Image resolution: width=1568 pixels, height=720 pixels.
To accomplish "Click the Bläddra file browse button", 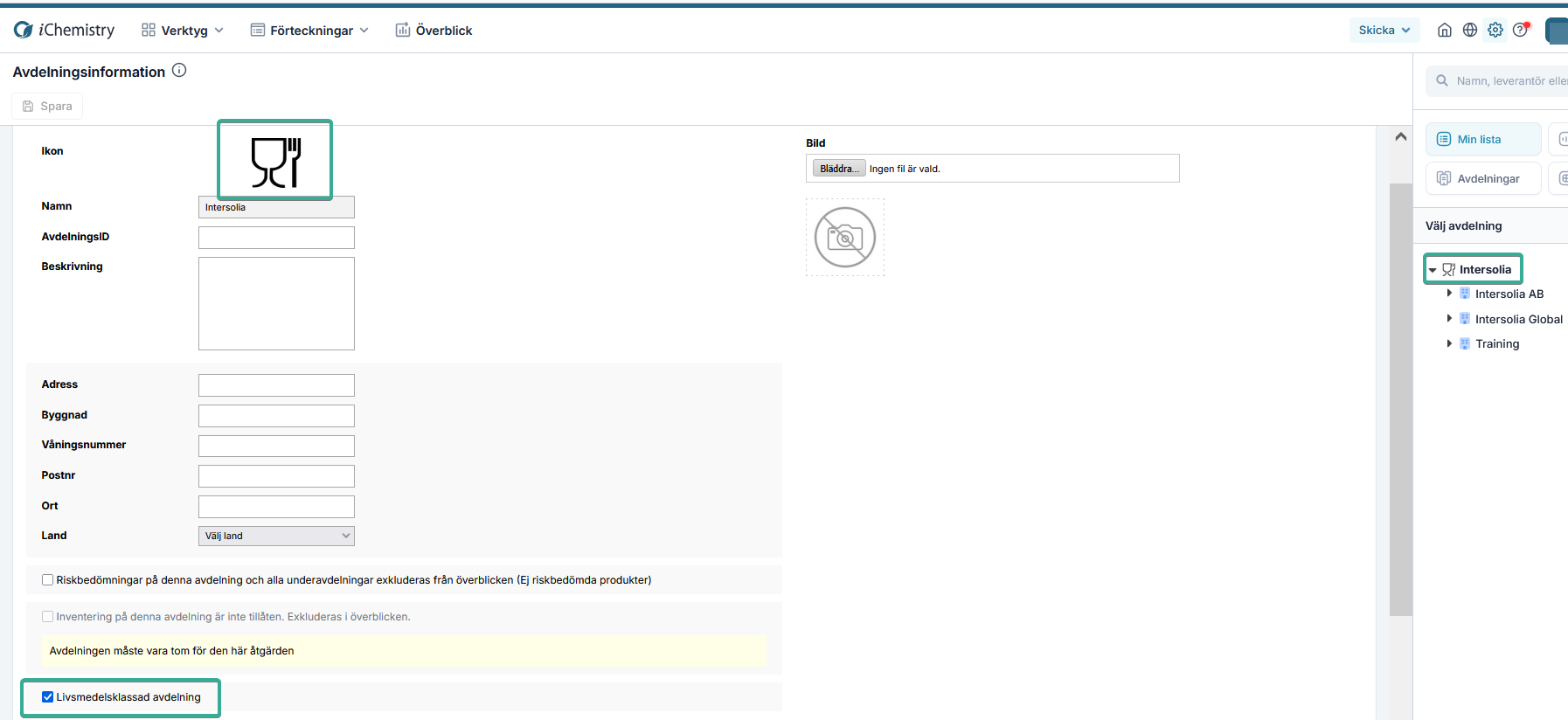I will (839, 169).
